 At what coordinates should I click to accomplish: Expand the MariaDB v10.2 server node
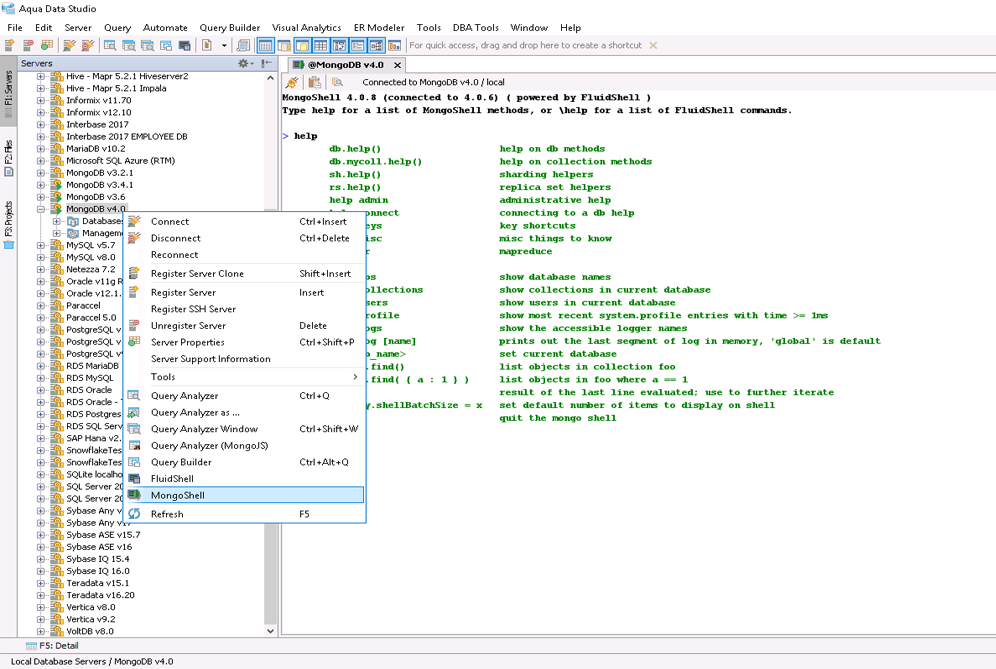pyautogui.click(x=41, y=149)
